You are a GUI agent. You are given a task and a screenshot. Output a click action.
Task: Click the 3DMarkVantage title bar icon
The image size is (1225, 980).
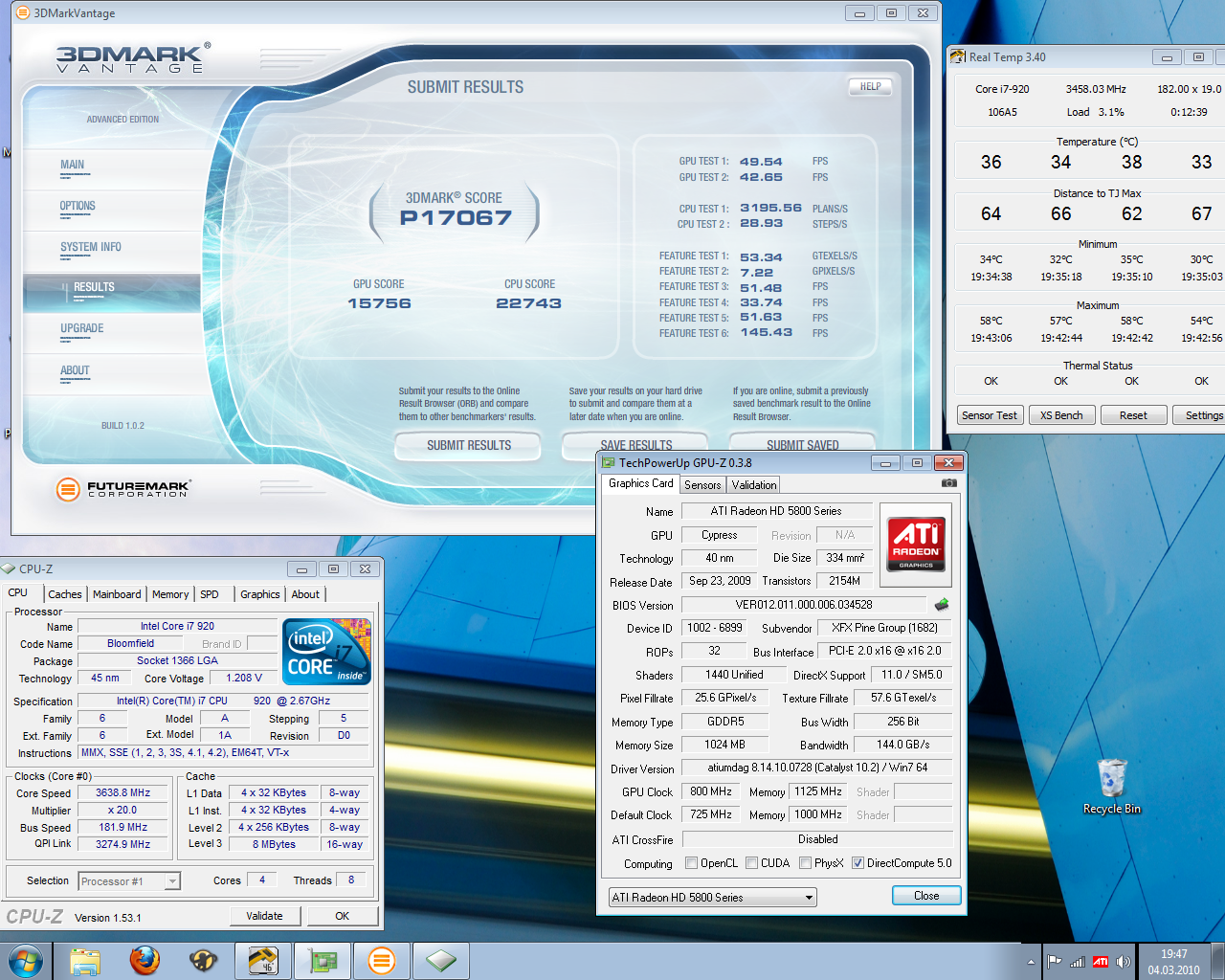tap(23, 13)
